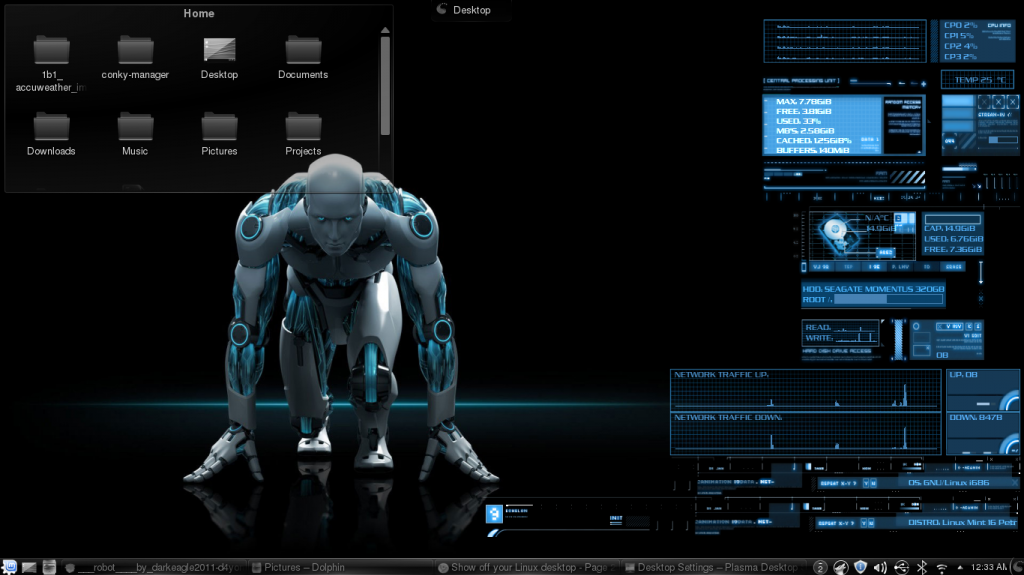Click the Network Traffic Down graph
This screenshot has width=1024, height=575.
(x=805, y=433)
